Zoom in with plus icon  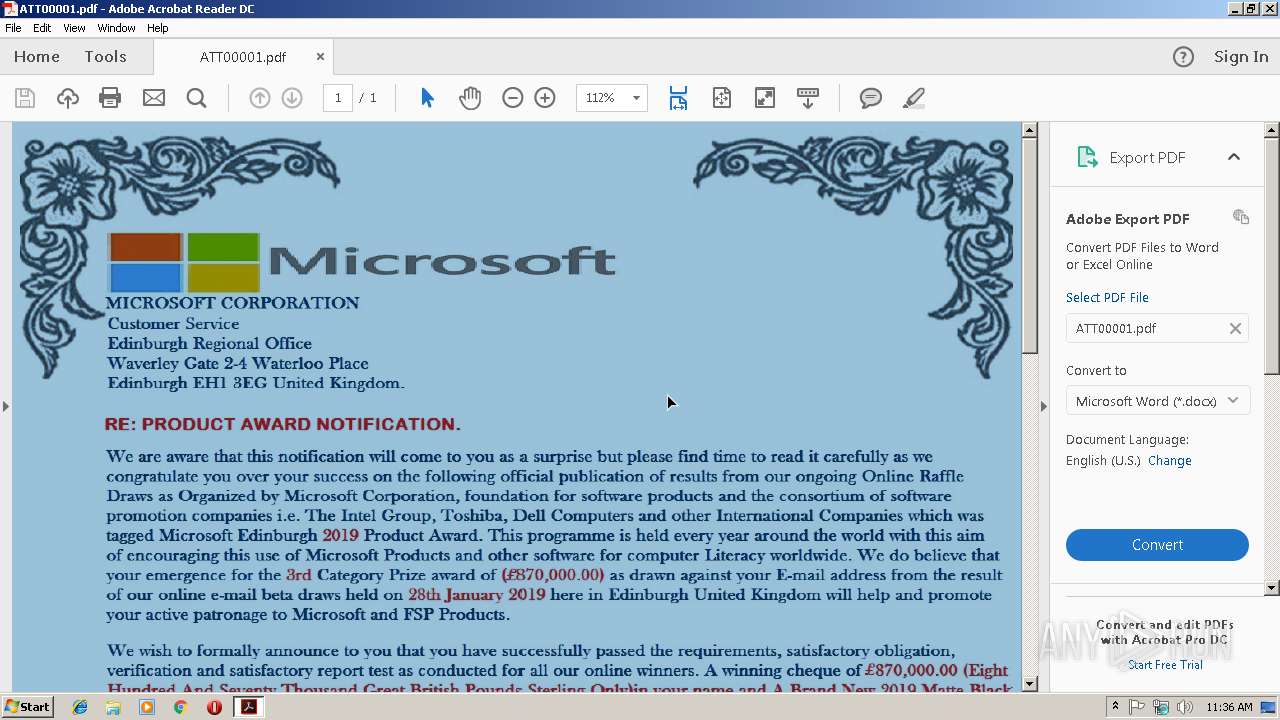(545, 98)
